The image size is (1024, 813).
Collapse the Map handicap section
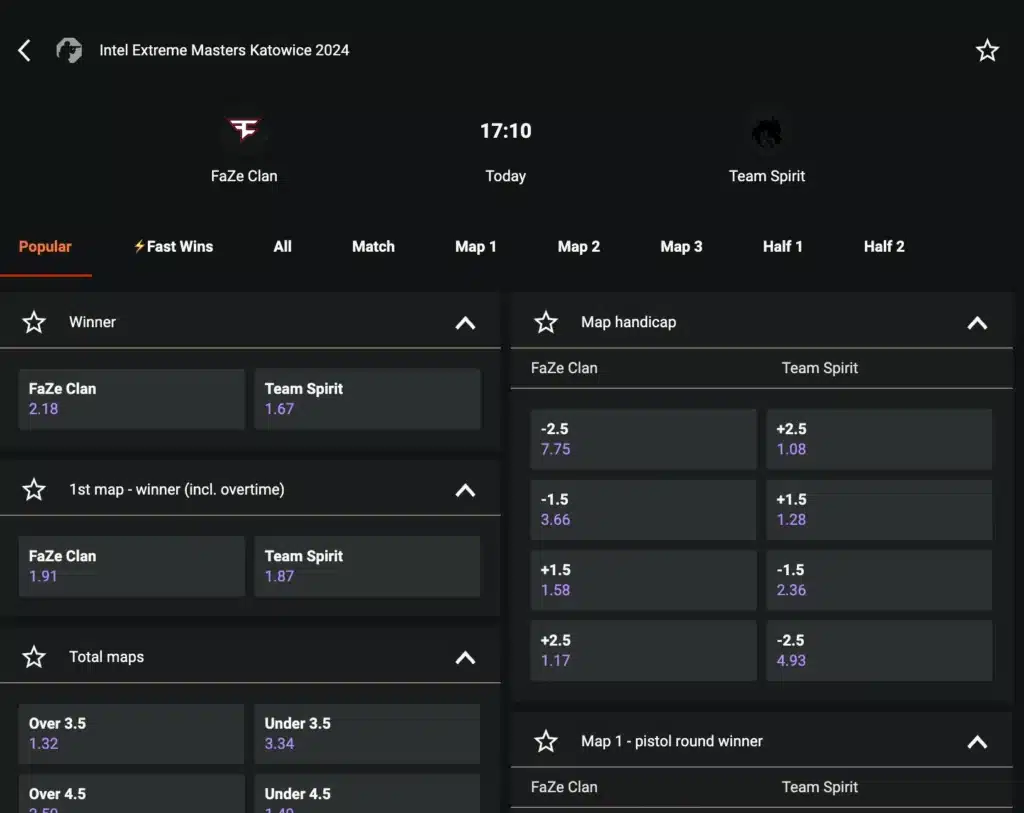[x=977, y=322]
